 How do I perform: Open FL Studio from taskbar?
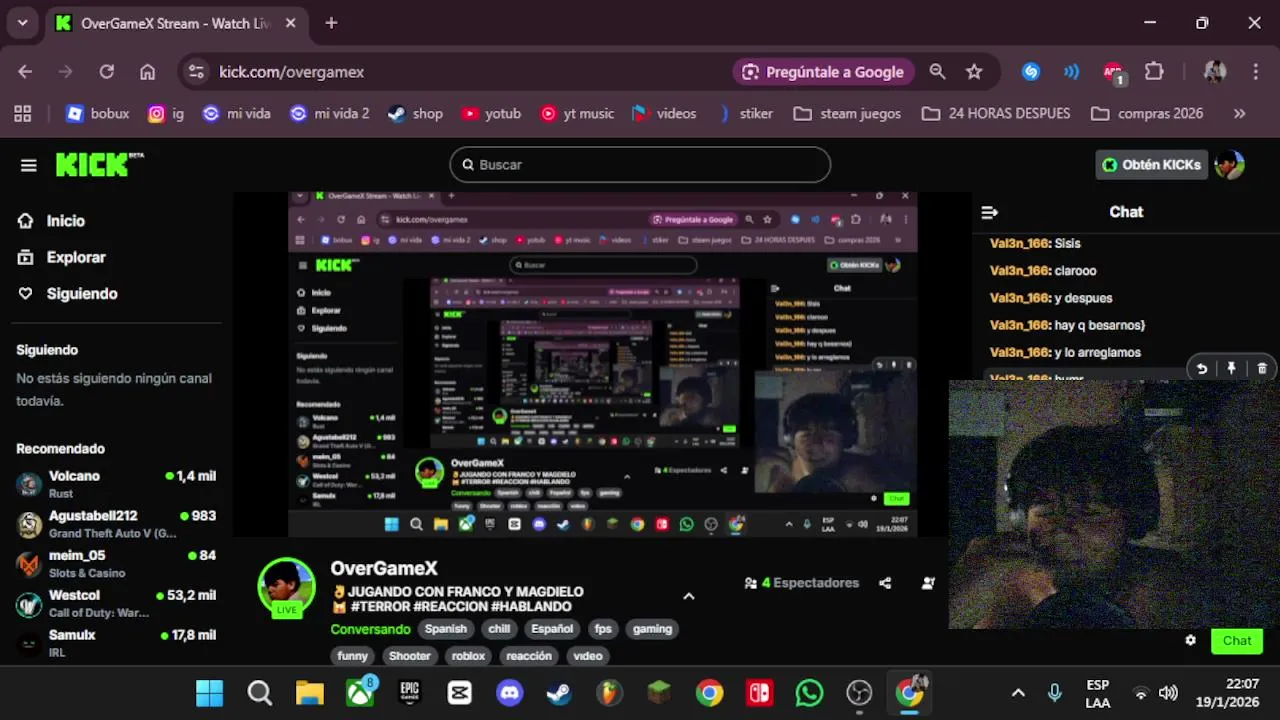coord(610,693)
